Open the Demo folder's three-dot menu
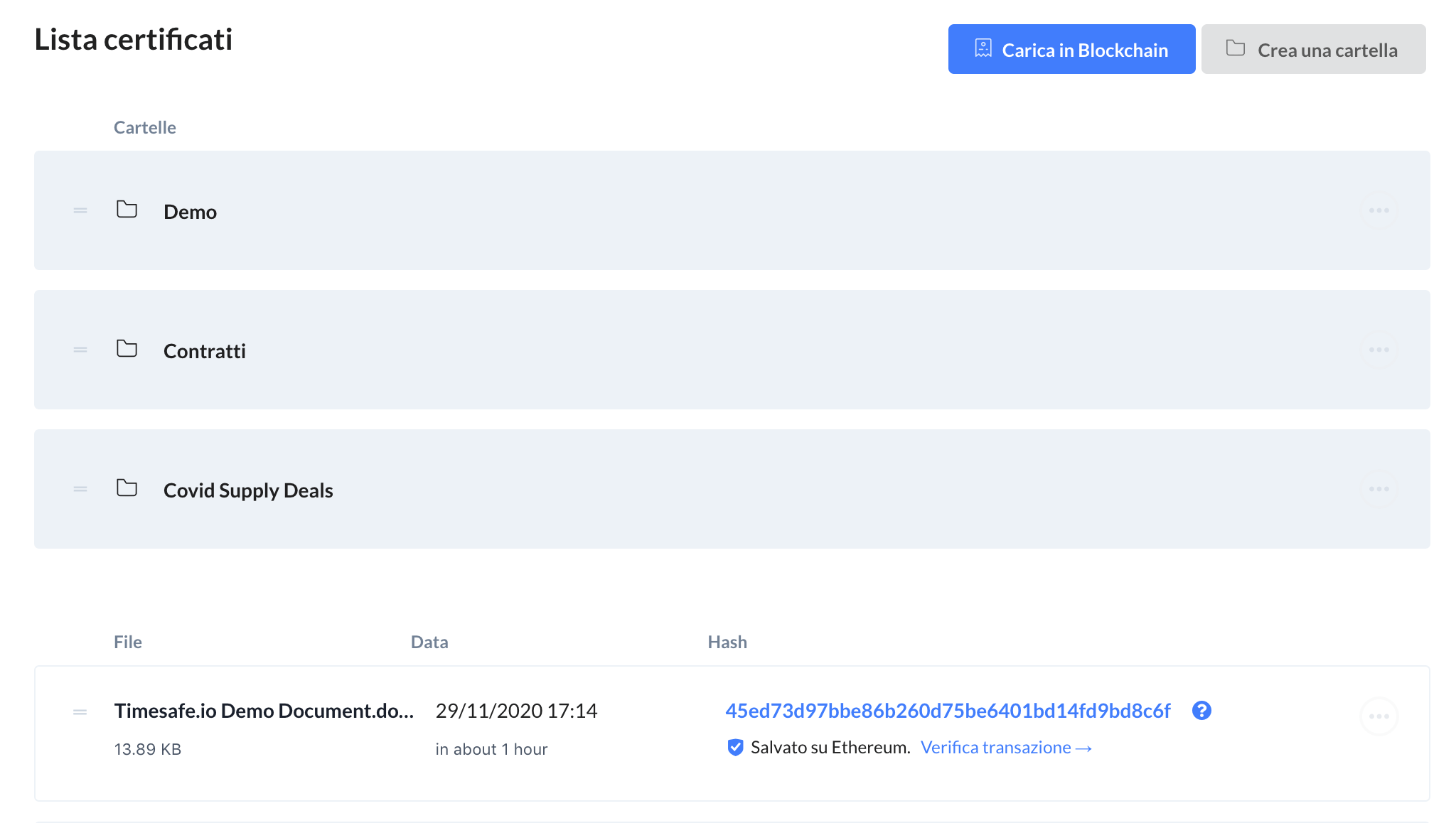The height and width of the screenshot is (823, 1456). (x=1379, y=210)
